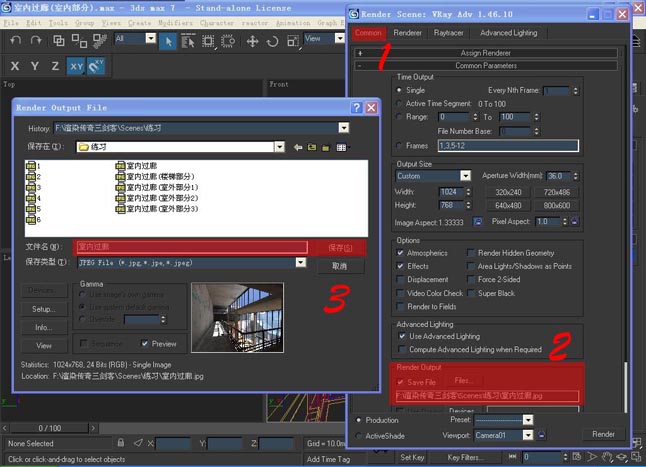Click the Redo arrow in main toolbar

click(x=36, y=40)
